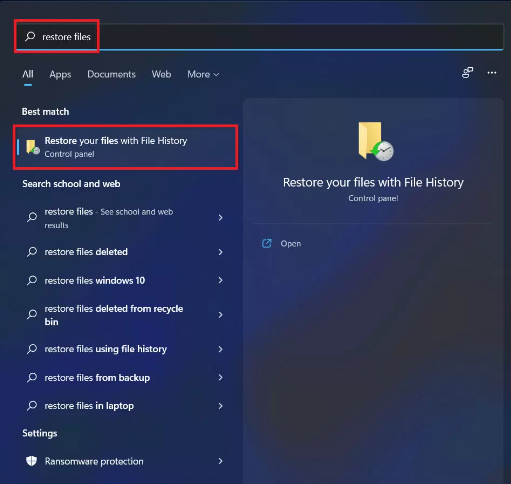511x484 pixels.
Task: Click search icon beside 'using file history'
Action: tap(32, 349)
